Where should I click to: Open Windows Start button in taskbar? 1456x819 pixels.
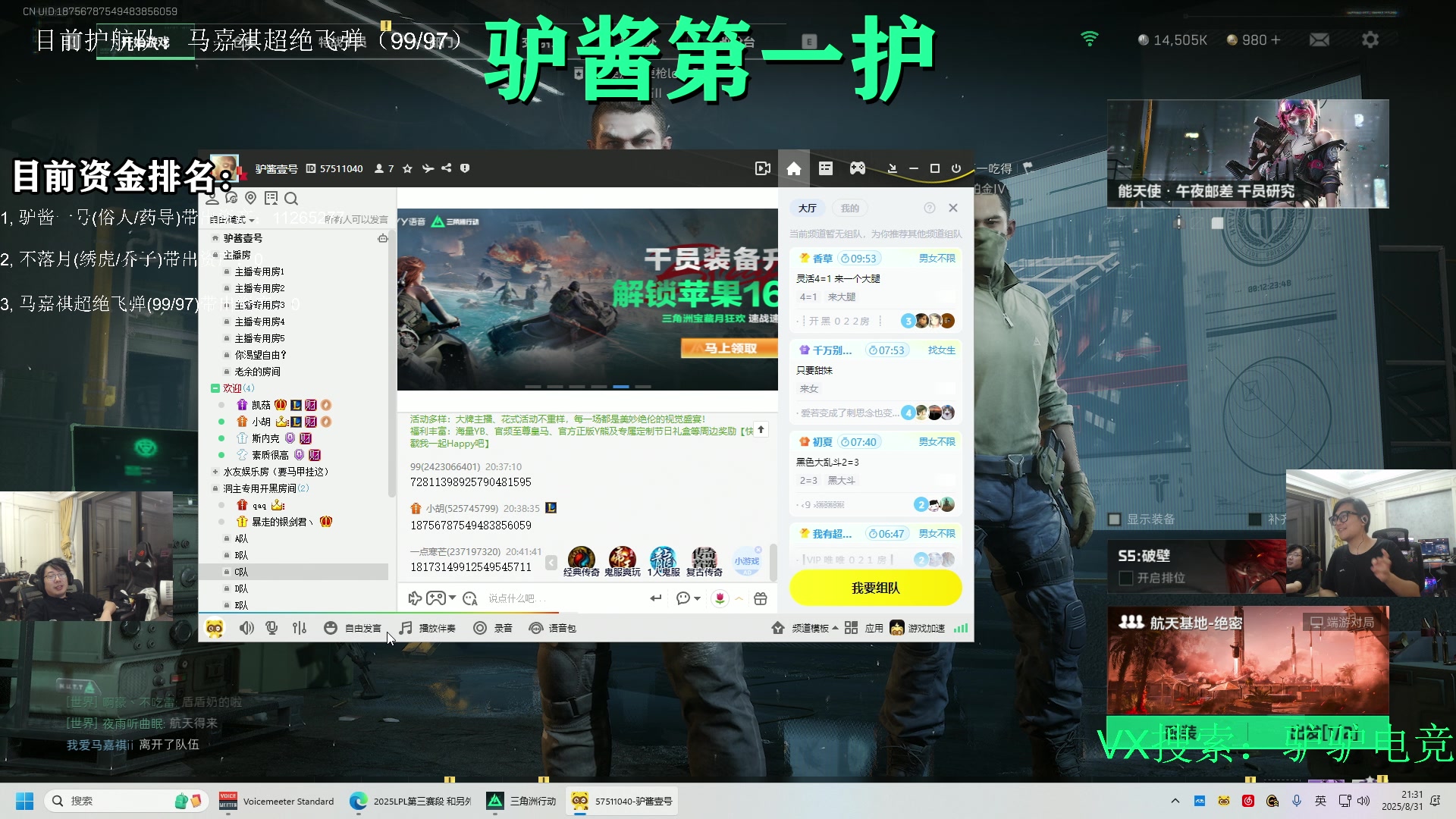point(24,801)
